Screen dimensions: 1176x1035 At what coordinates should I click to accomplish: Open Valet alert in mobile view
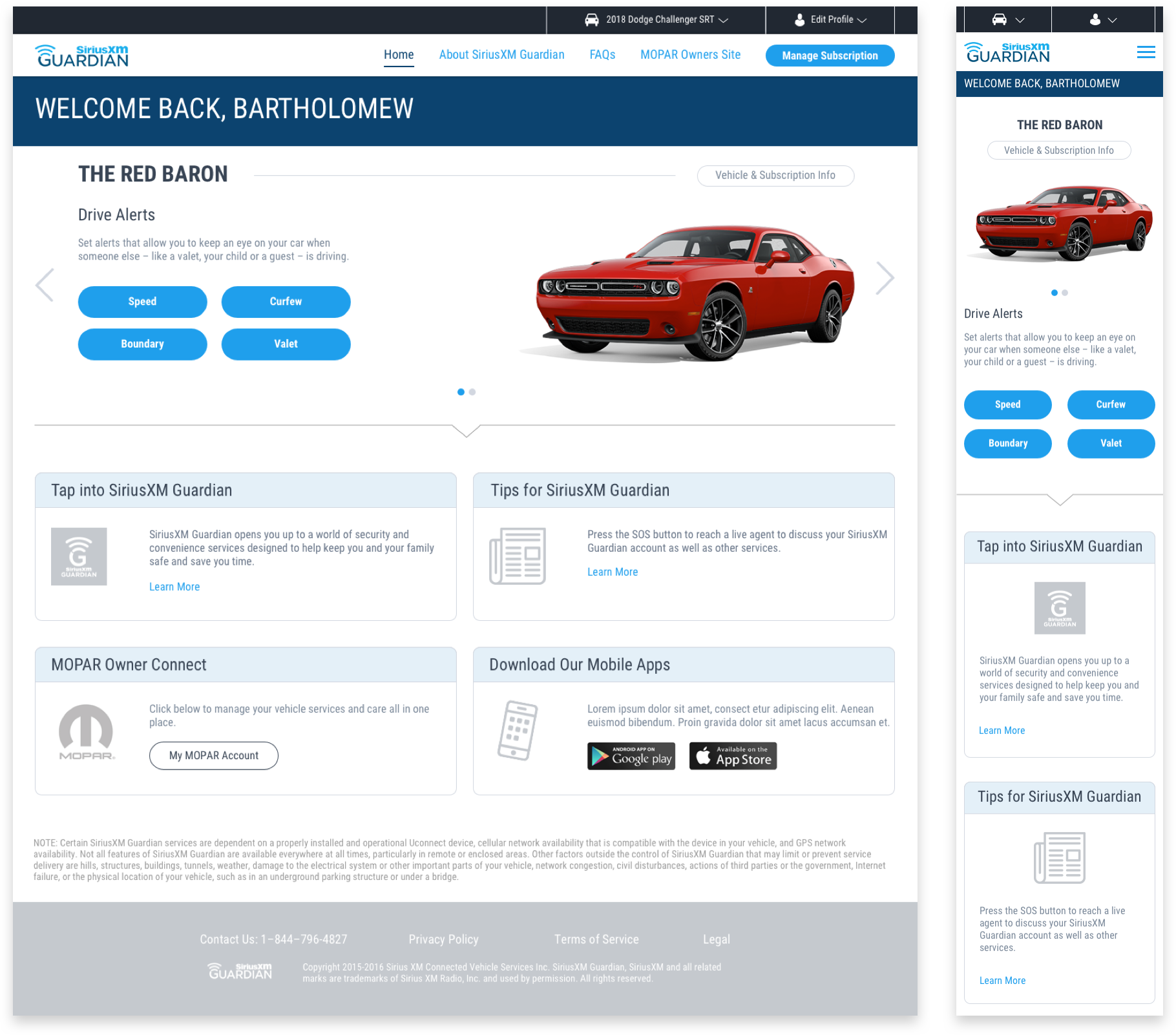1111,444
